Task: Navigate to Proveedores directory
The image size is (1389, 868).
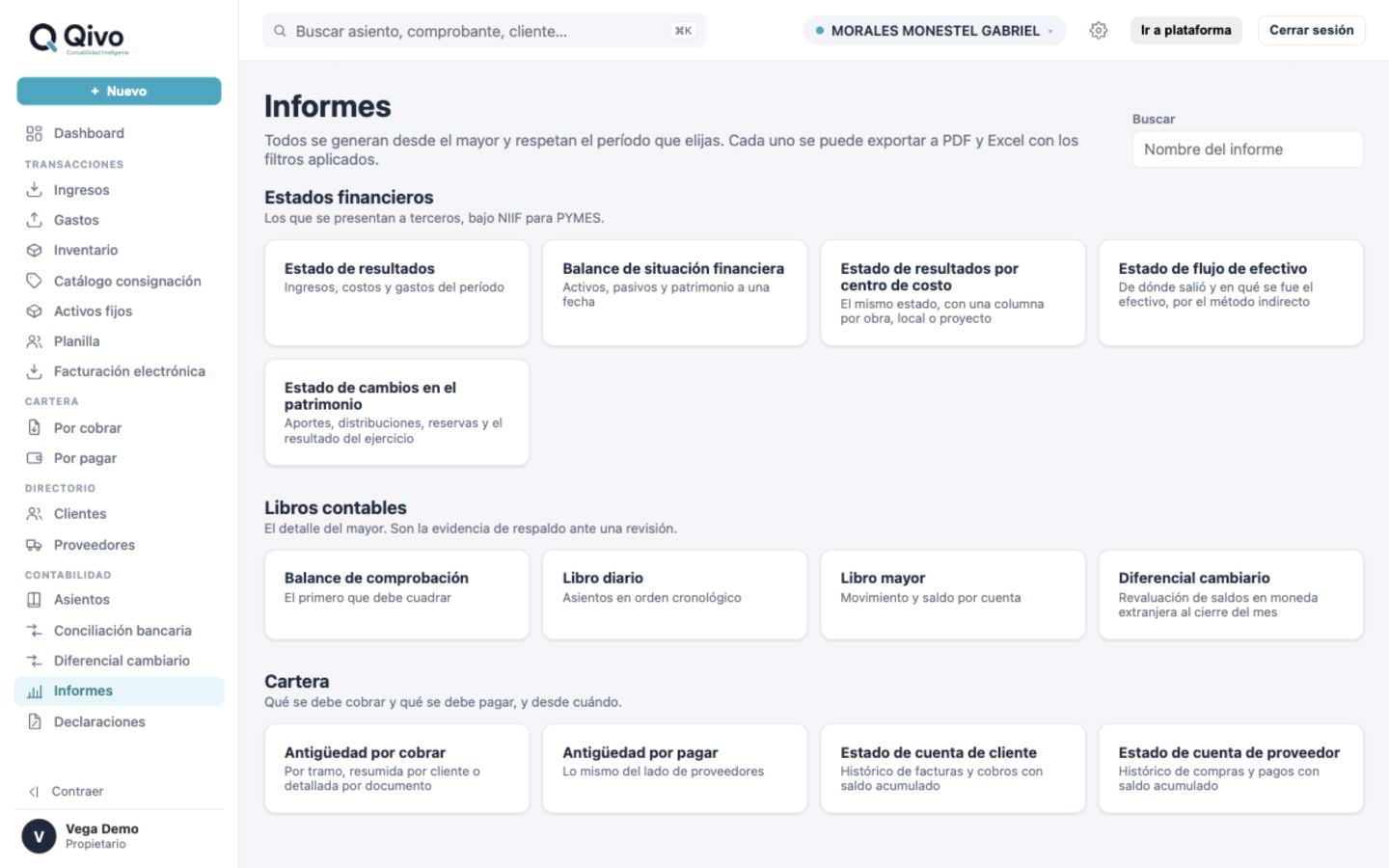Action: [x=120, y=545]
